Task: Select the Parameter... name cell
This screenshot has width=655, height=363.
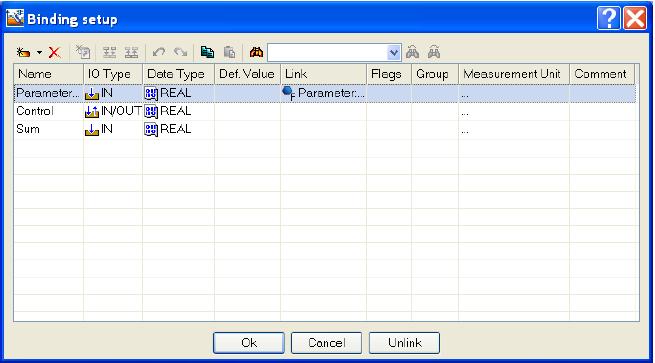Action: [x=48, y=93]
